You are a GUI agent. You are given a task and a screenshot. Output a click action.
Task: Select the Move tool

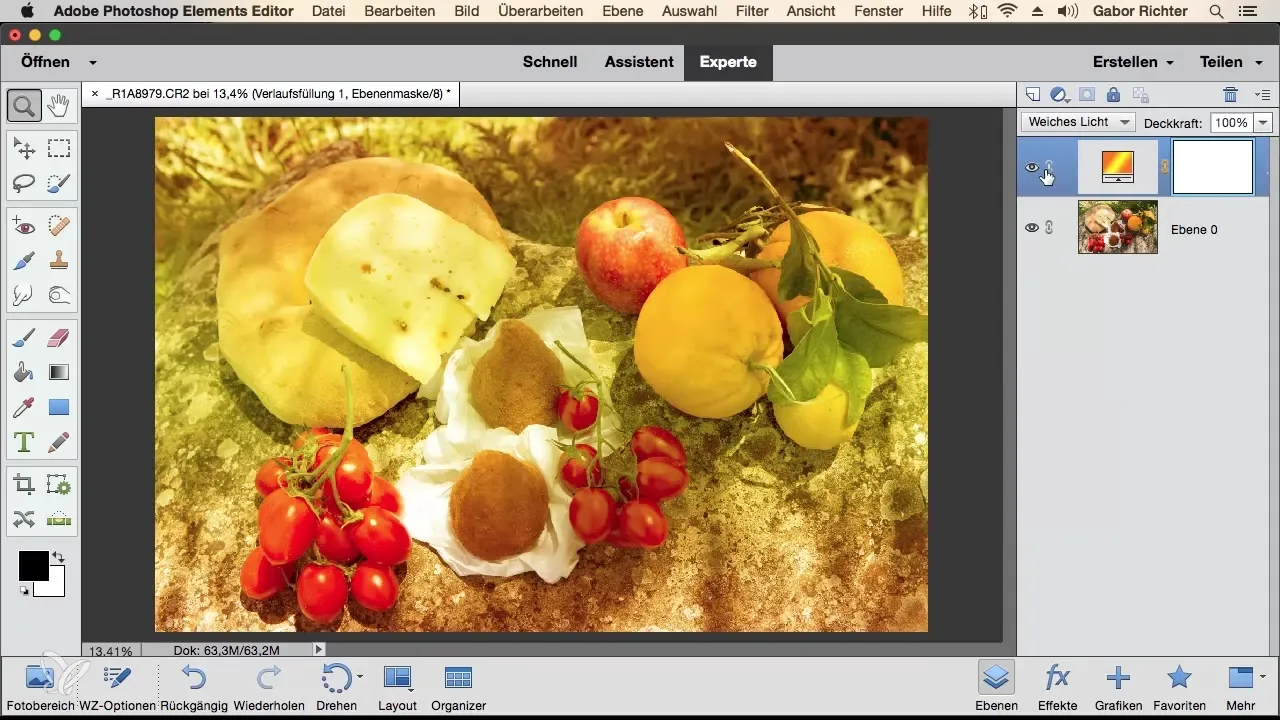[24, 149]
